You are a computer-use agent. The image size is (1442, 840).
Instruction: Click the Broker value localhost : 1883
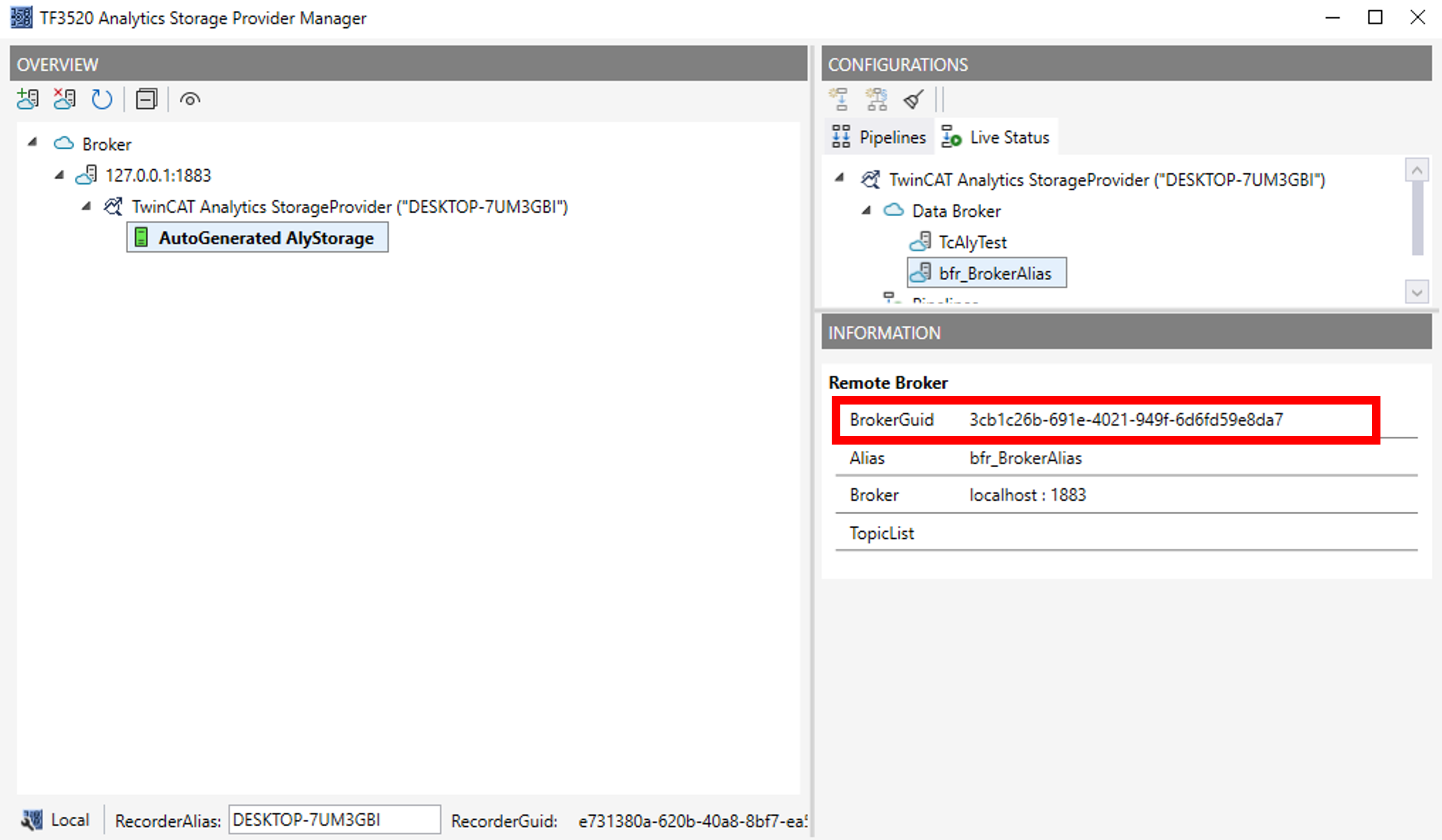pos(1028,495)
